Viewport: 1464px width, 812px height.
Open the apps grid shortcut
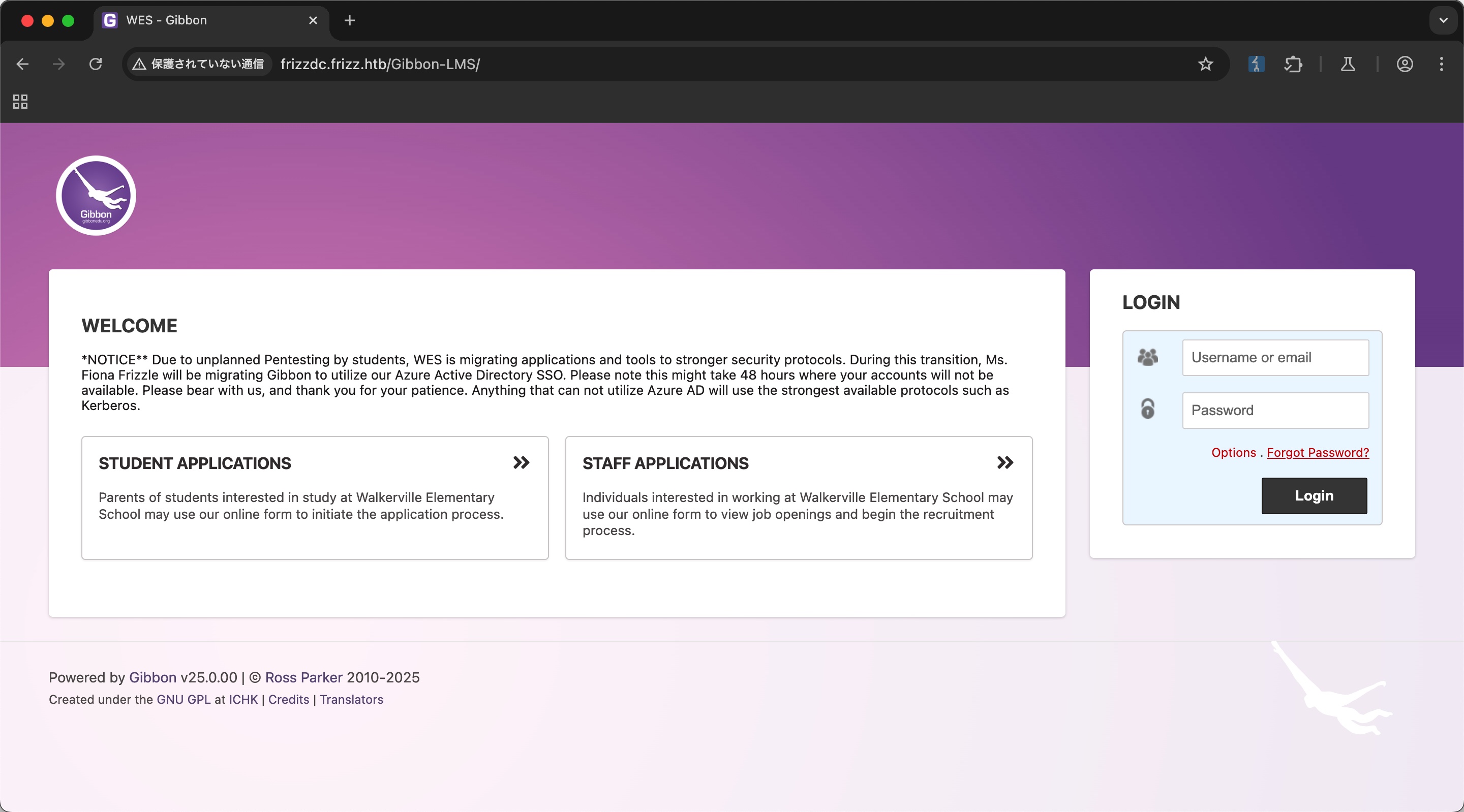click(x=20, y=102)
